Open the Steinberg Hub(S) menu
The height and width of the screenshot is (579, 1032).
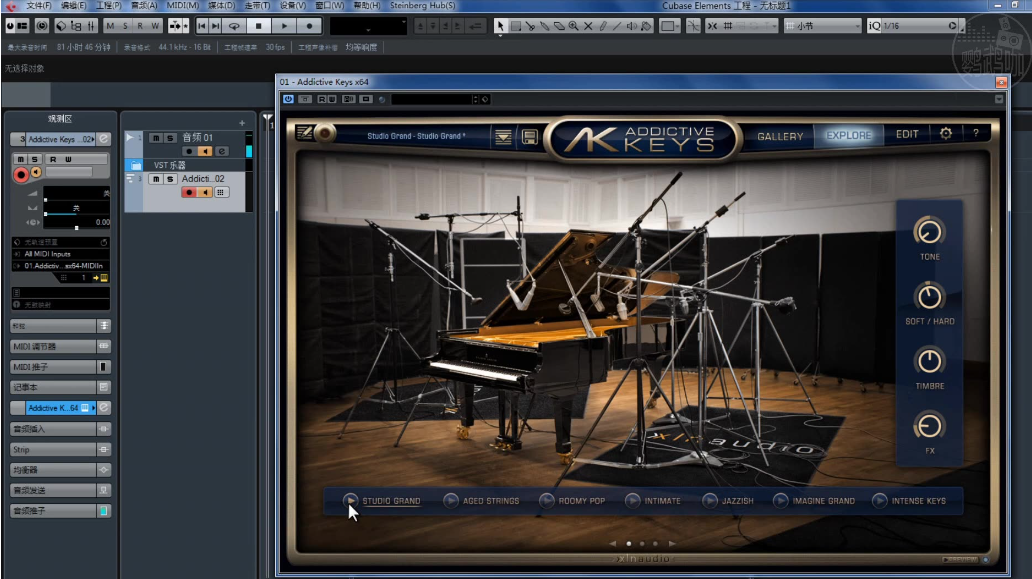[422, 5]
